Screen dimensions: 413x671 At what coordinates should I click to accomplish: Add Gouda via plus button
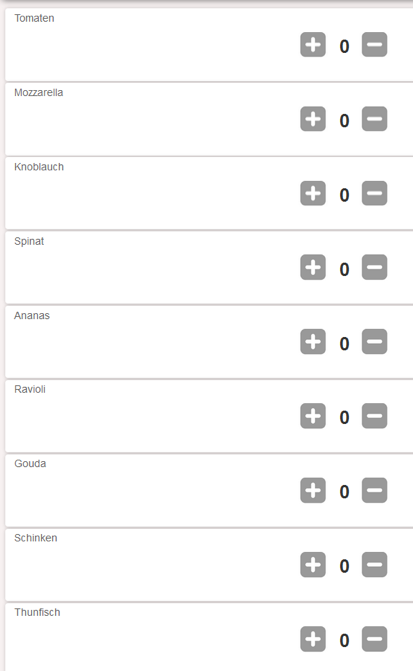coord(313,490)
